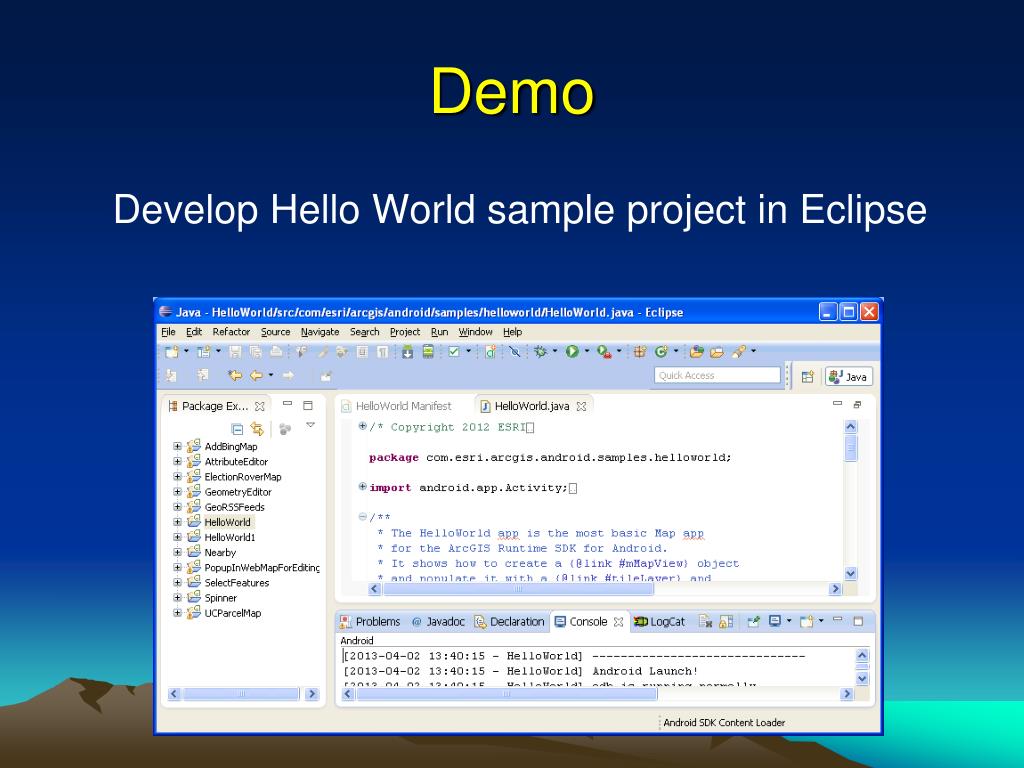This screenshot has width=1024, height=768.
Task: Click the Display Selected Console icon
Action: pyautogui.click(x=775, y=622)
